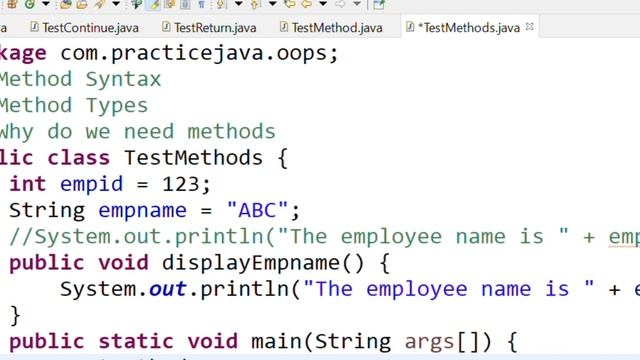
Task: Click the Last Edit Location icon
Action: 290,4
